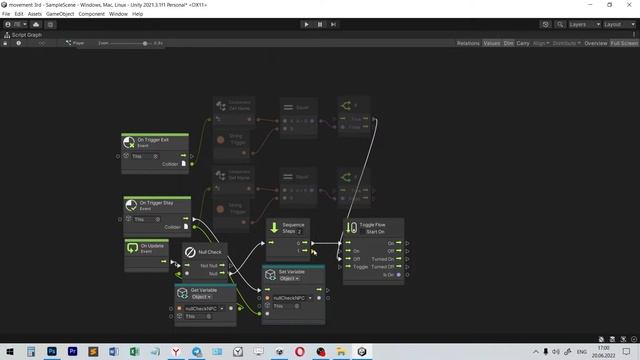Toggle Full Screen in graph toolbar
640x360 pixels.
pos(624,43)
